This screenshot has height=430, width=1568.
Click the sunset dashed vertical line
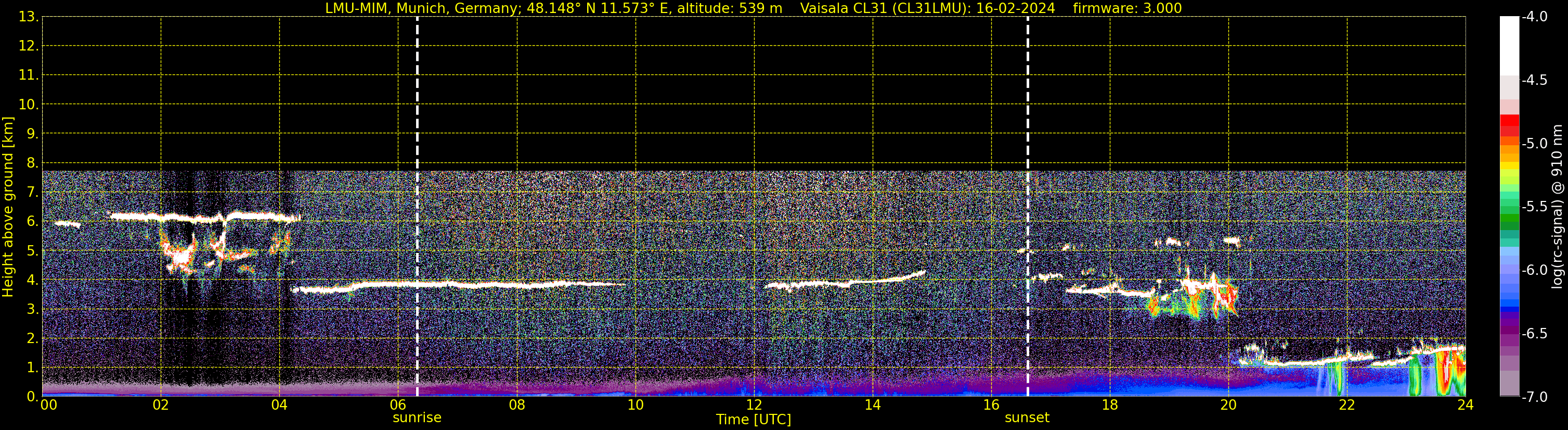1028,91
